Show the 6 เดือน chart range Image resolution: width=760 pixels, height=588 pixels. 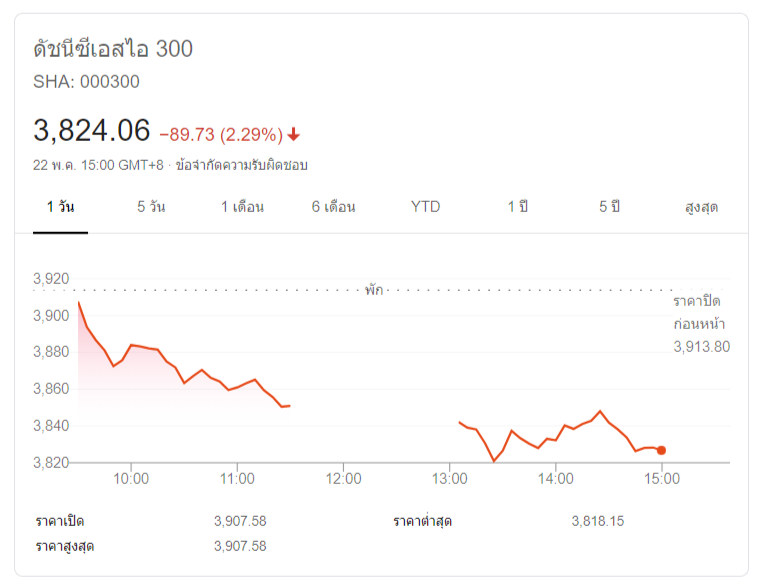click(x=333, y=207)
